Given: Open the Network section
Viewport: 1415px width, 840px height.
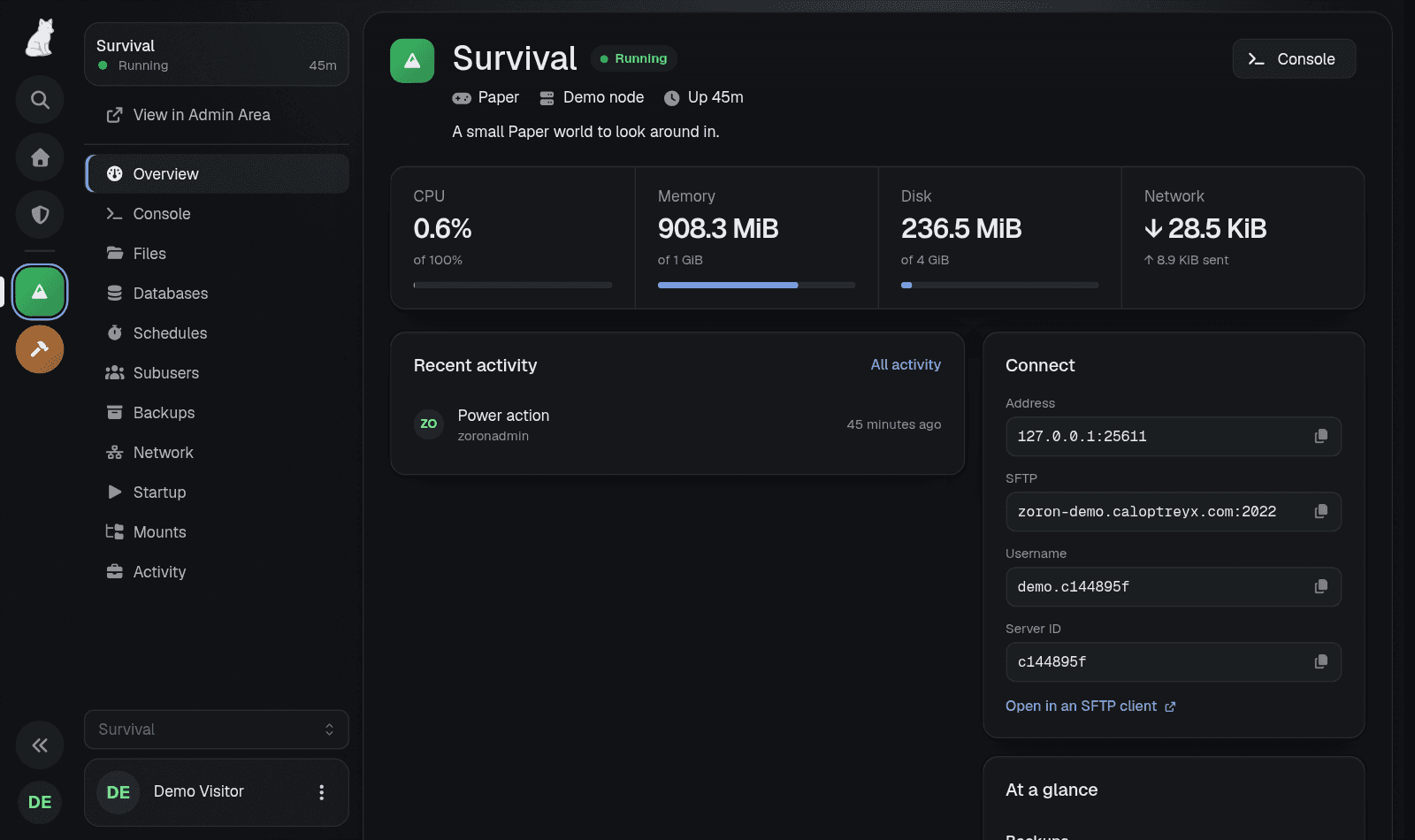Looking at the screenshot, I should click(x=217, y=453).
